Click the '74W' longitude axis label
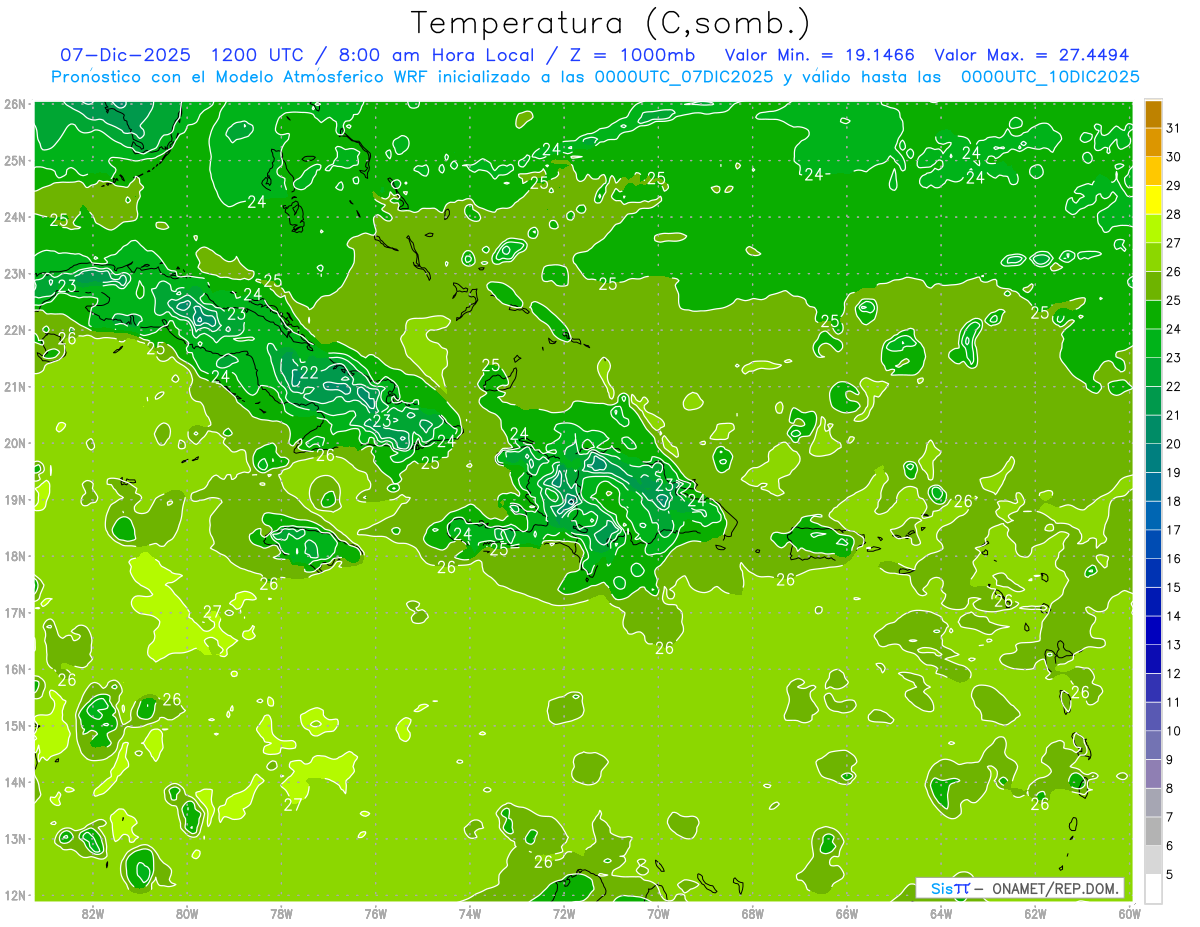Viewport: 1200px width, 927px height. pyautogui.click(x=470, y=913)
